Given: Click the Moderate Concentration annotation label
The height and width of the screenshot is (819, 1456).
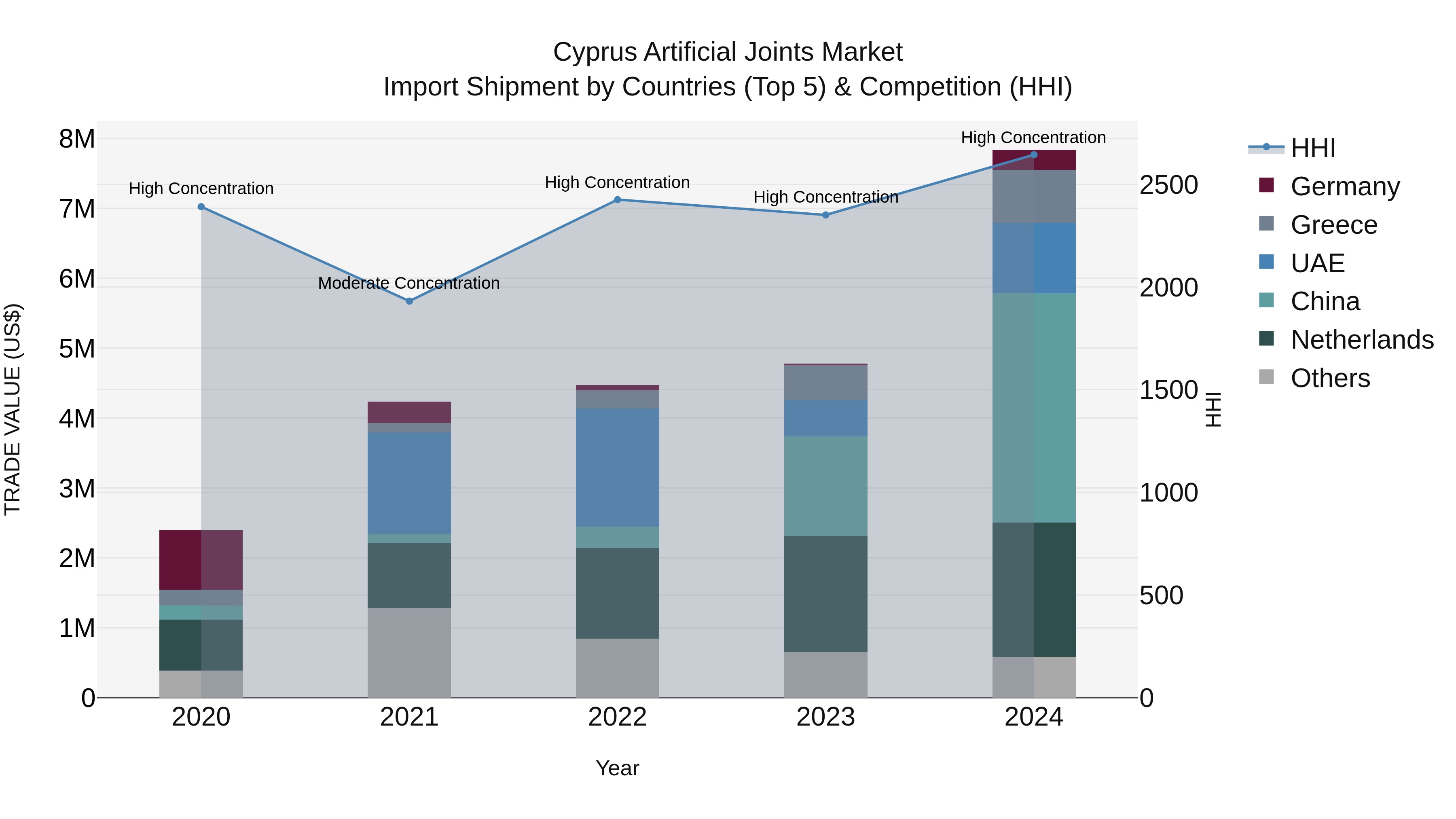Looking at the screenshot, I should (x=408, y=283).
